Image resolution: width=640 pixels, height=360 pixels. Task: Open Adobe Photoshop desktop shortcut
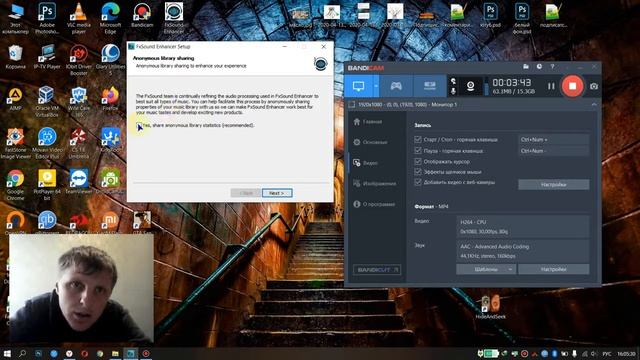[47, 18]
